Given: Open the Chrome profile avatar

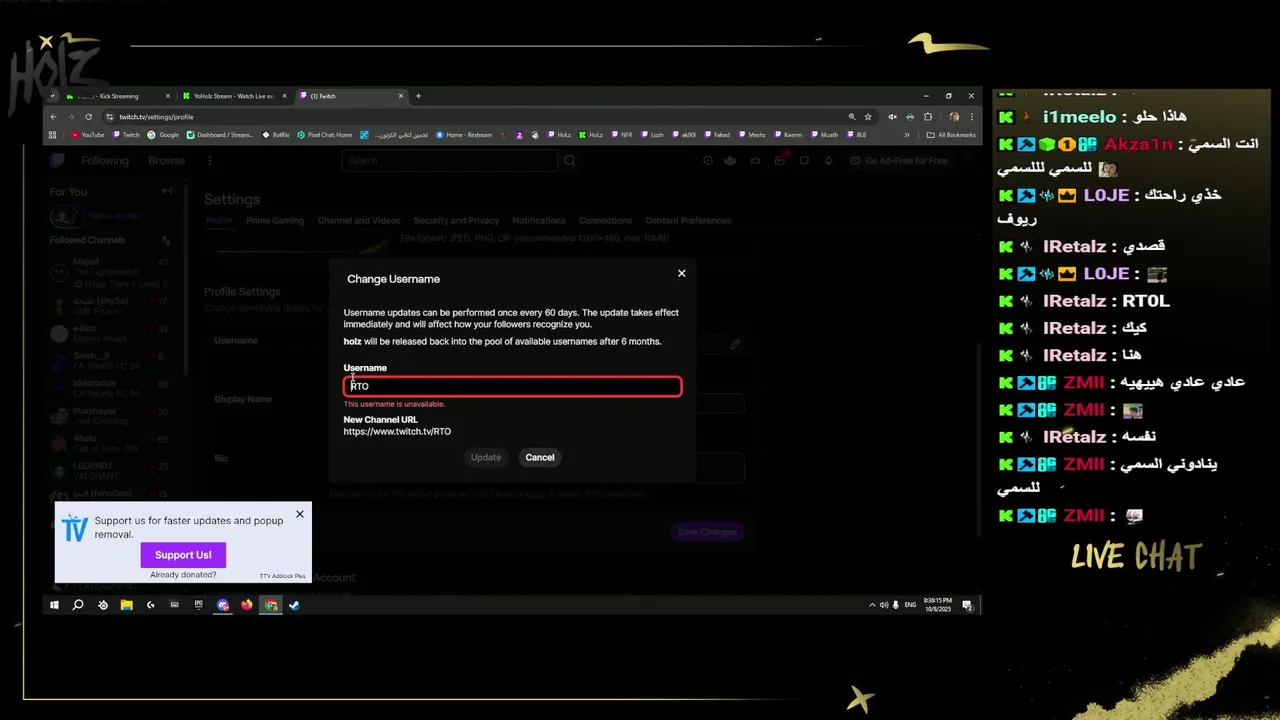Looking at the screenshot, I should (x=954, y=116).
